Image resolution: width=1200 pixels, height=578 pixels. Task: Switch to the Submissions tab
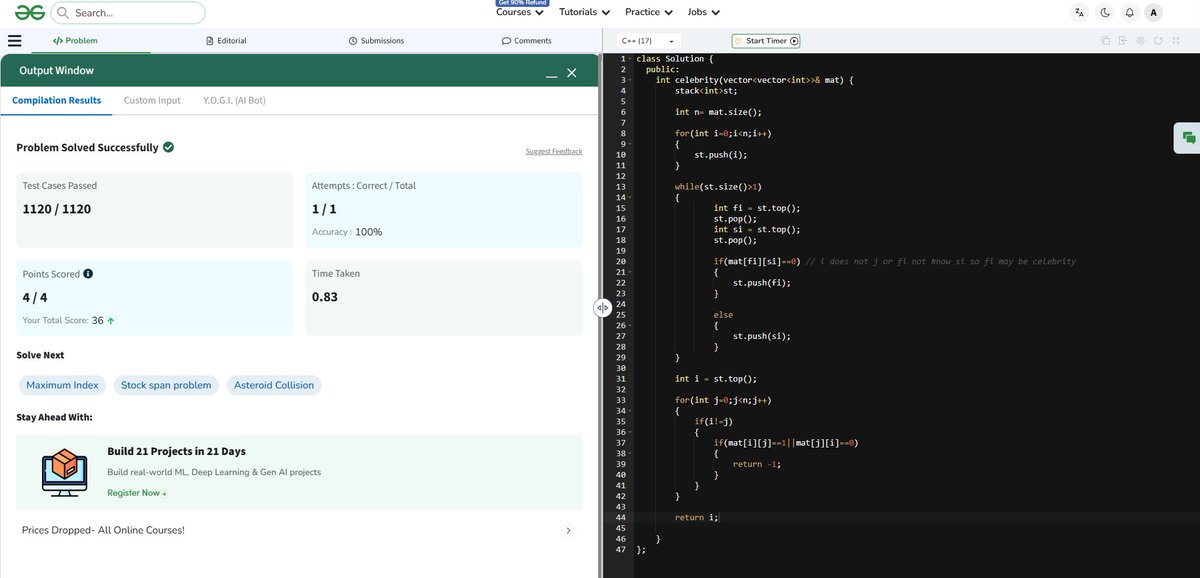pos(376,41)
